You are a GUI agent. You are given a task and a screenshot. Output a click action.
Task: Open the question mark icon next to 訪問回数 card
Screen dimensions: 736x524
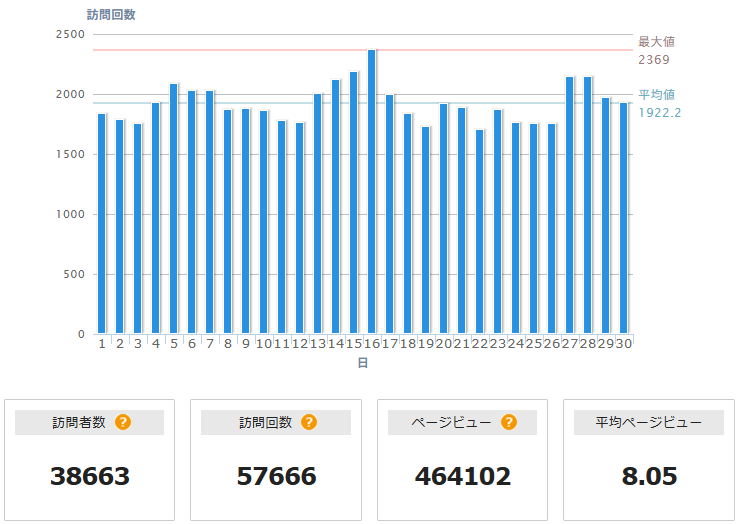coord(309,422)
